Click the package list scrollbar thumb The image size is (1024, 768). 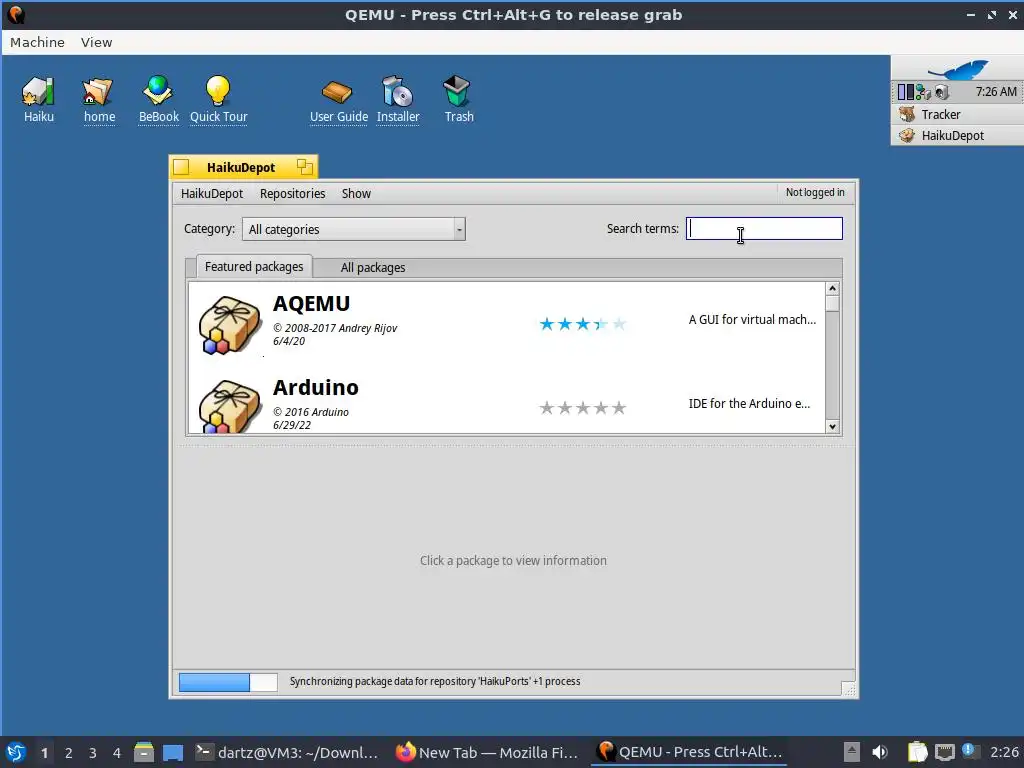(x=832, y=304)
